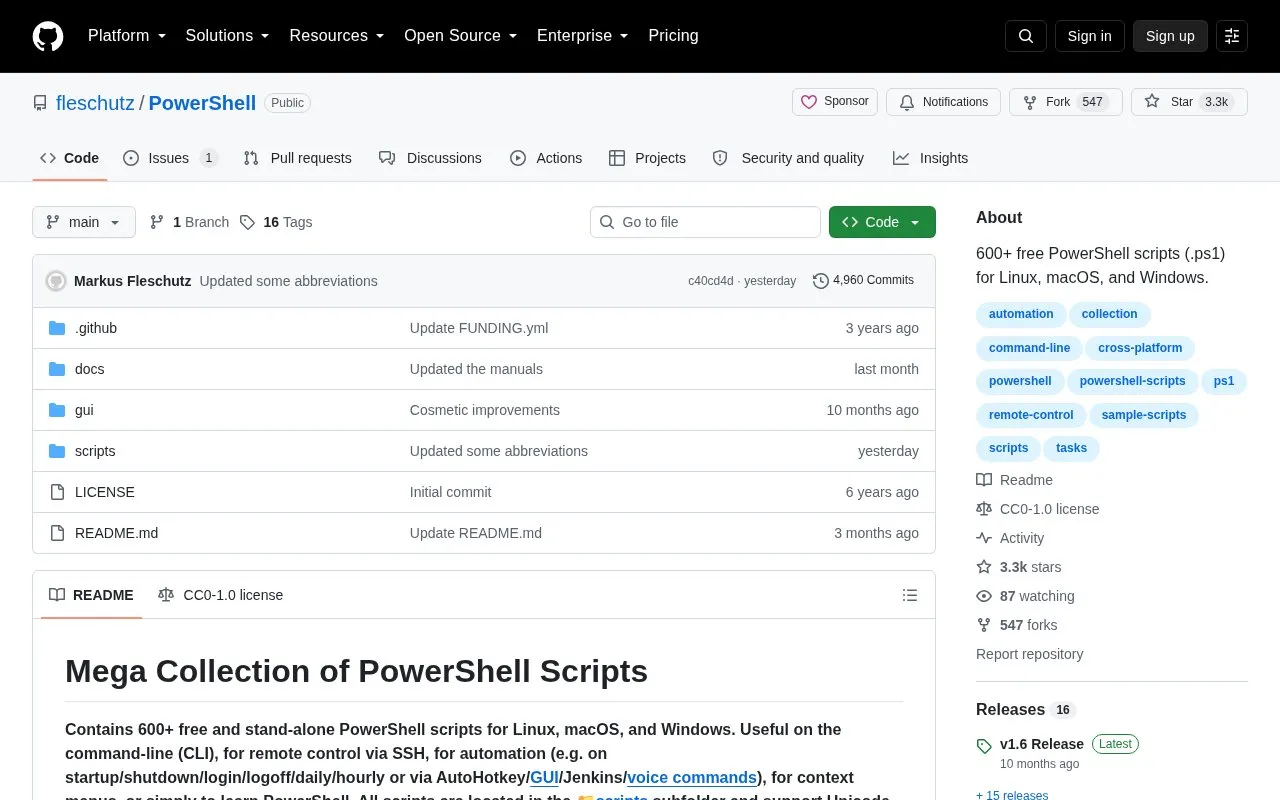Image resolution: width=1280 pixels, height=800 pixels.
Task: Open the README outline list icon
Action: [x=910, y=595]
